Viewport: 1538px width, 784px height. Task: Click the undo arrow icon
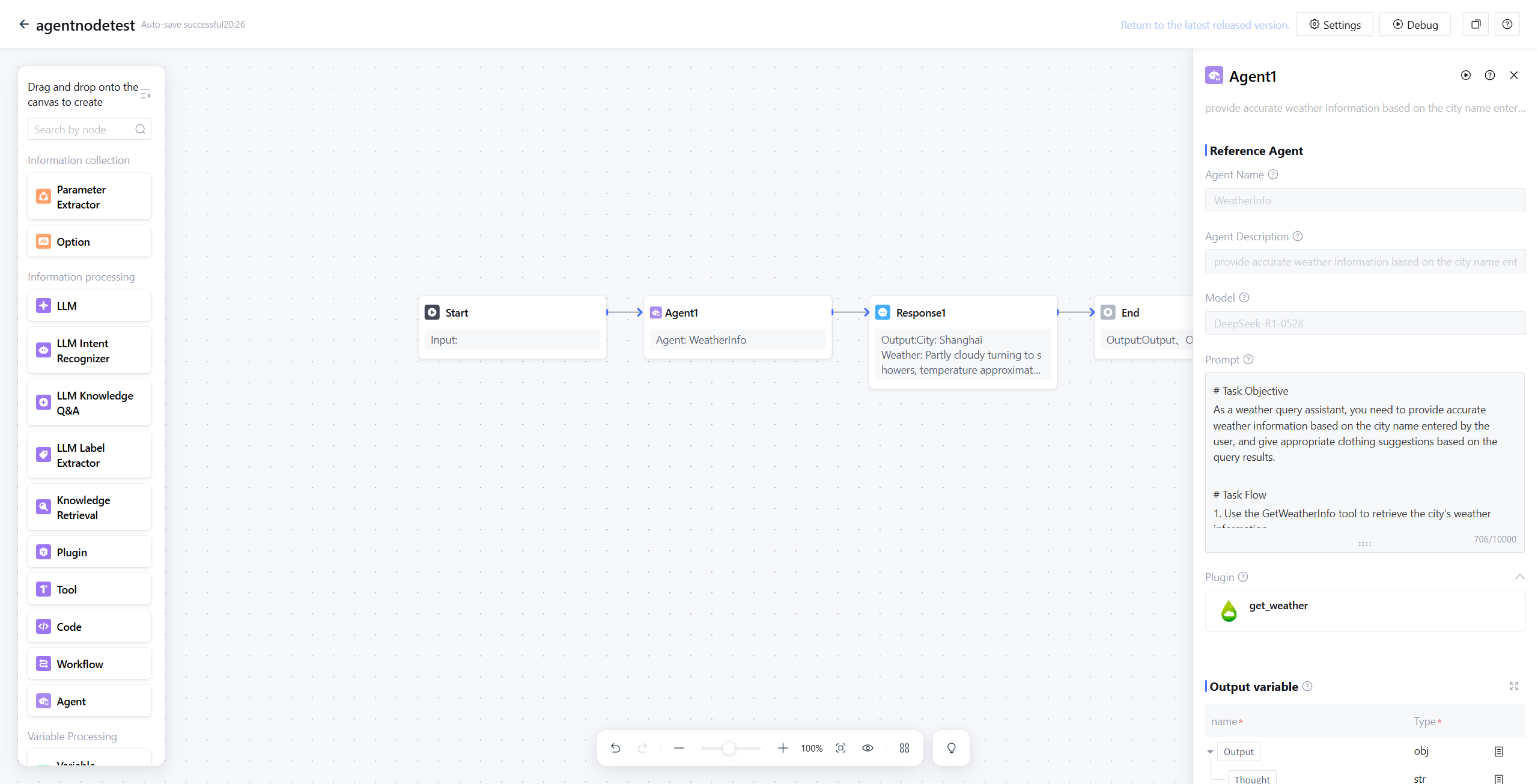[x=615, y=748]
